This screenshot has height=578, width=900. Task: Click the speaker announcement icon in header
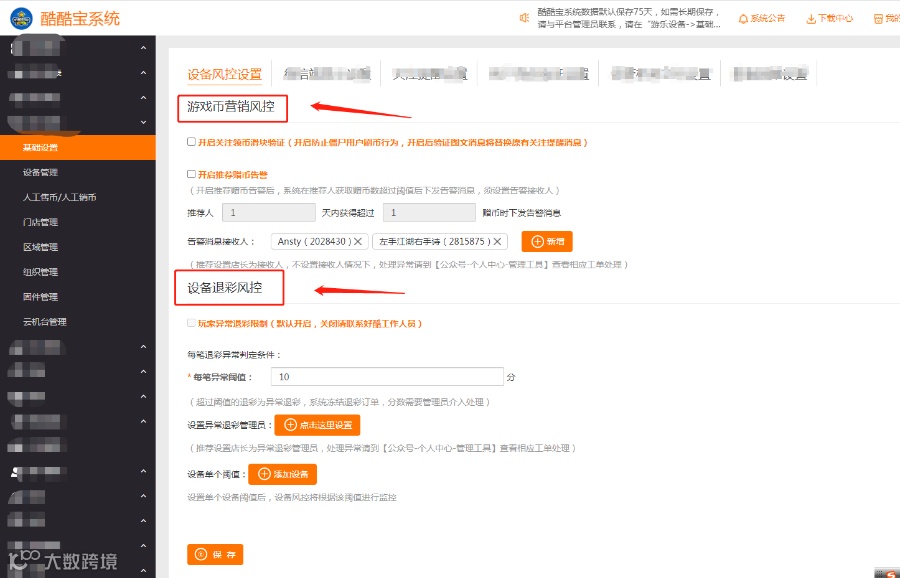point(524,18)
